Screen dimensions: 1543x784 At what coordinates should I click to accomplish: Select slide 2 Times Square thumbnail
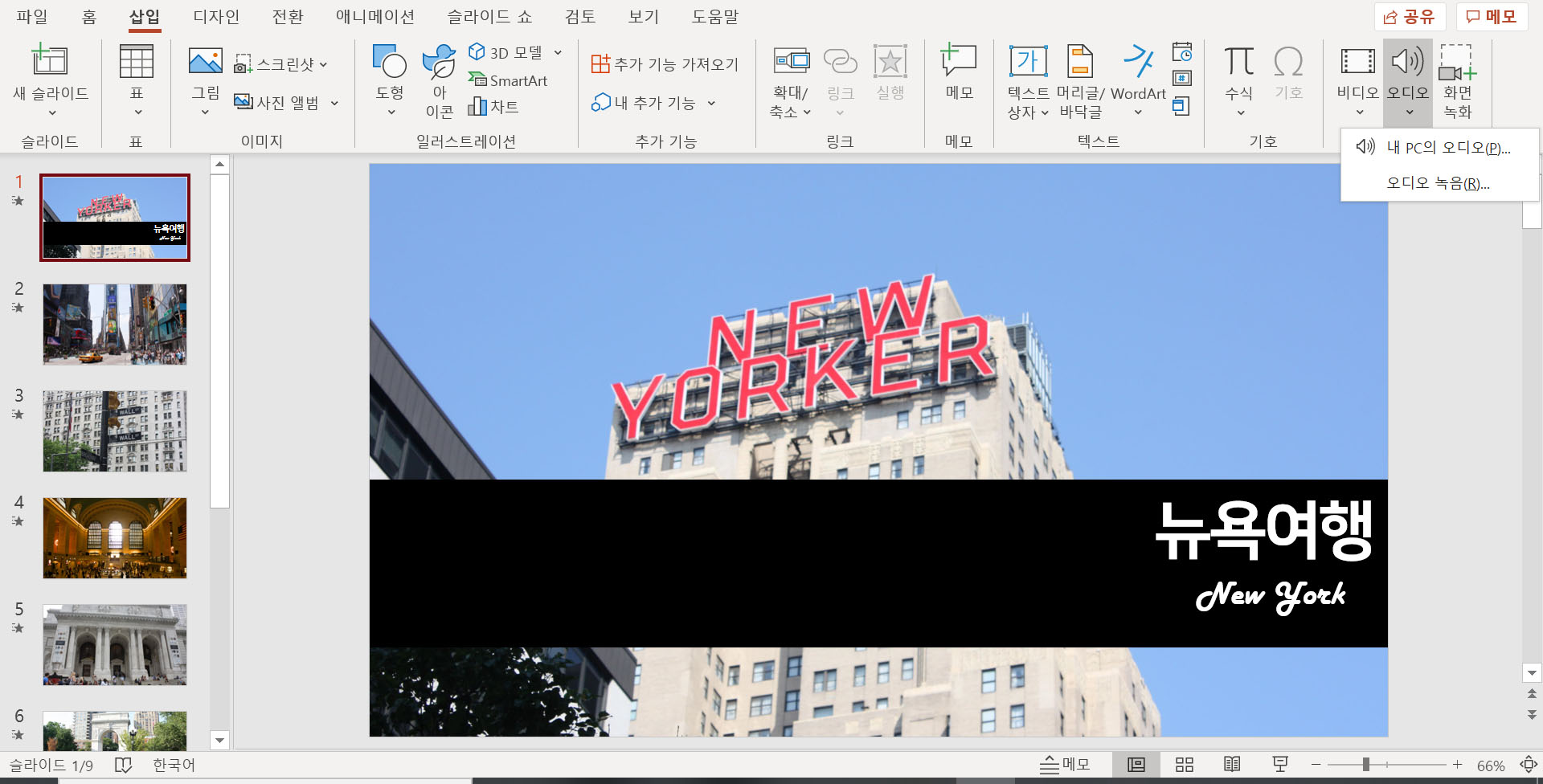tap(115, 325)
